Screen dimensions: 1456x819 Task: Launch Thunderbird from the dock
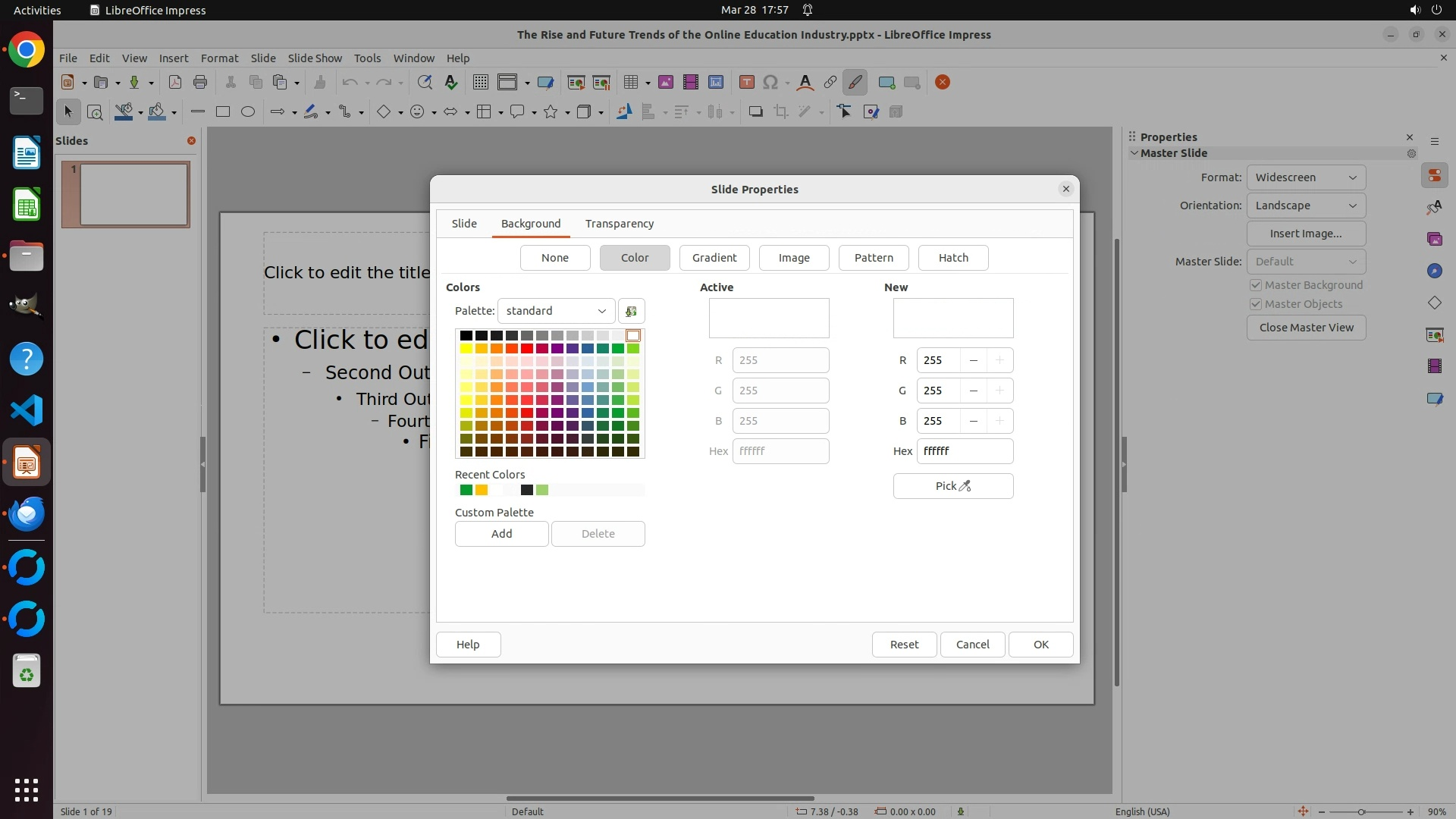(x=27, y=514)
